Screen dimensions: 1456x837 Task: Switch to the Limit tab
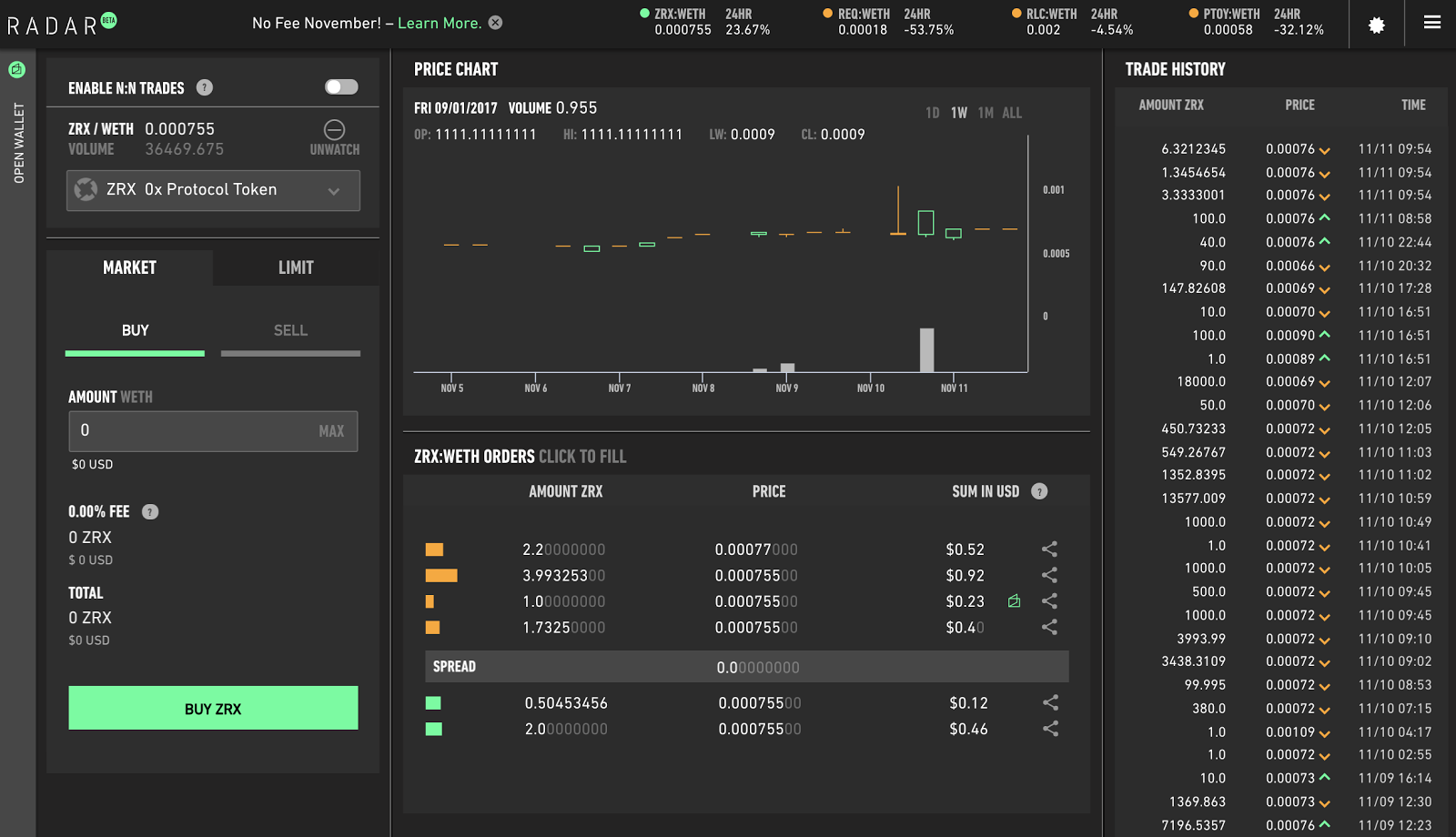click(296, 267)
